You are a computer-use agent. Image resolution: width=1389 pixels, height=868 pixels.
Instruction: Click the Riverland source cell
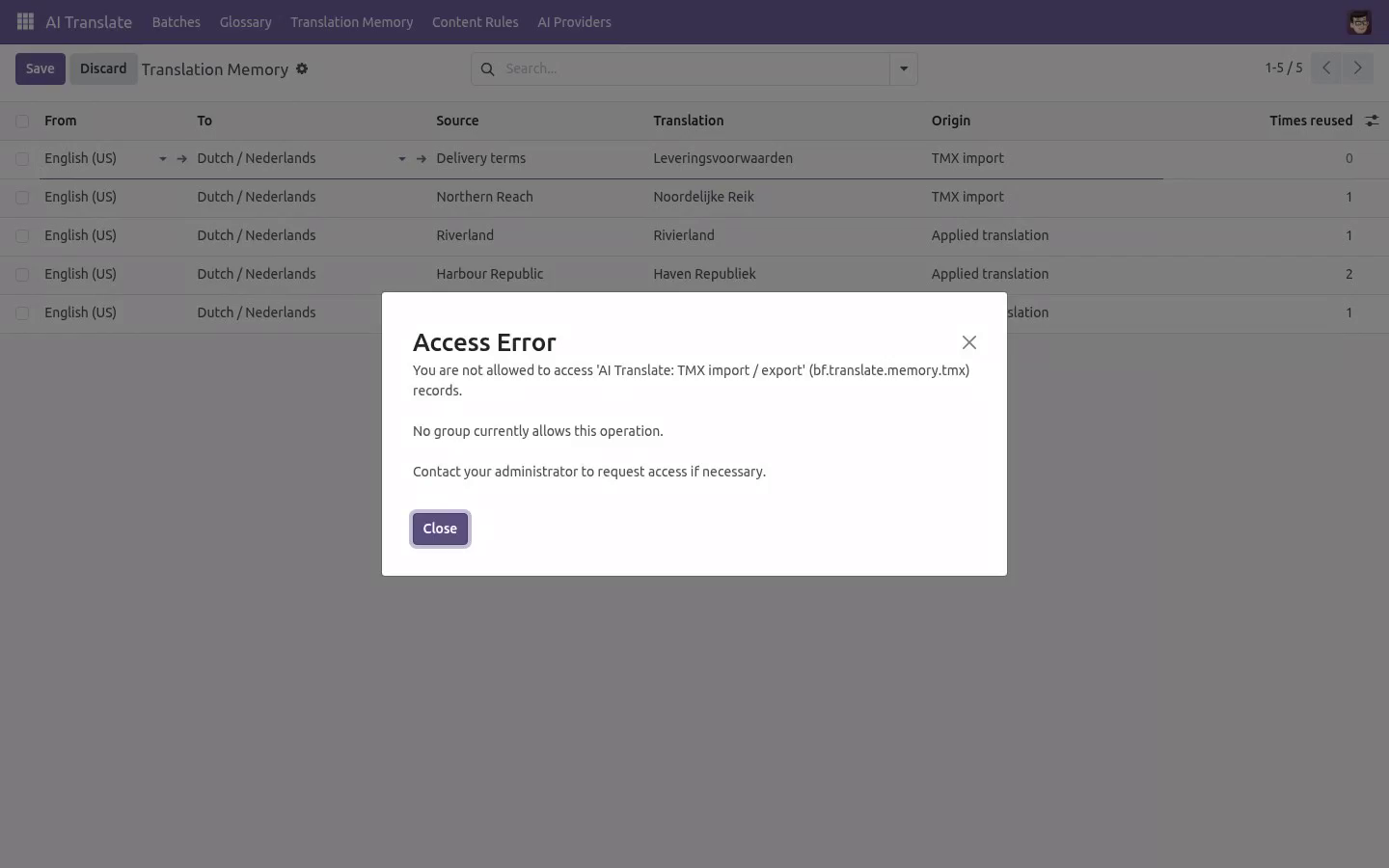[465, 235]
